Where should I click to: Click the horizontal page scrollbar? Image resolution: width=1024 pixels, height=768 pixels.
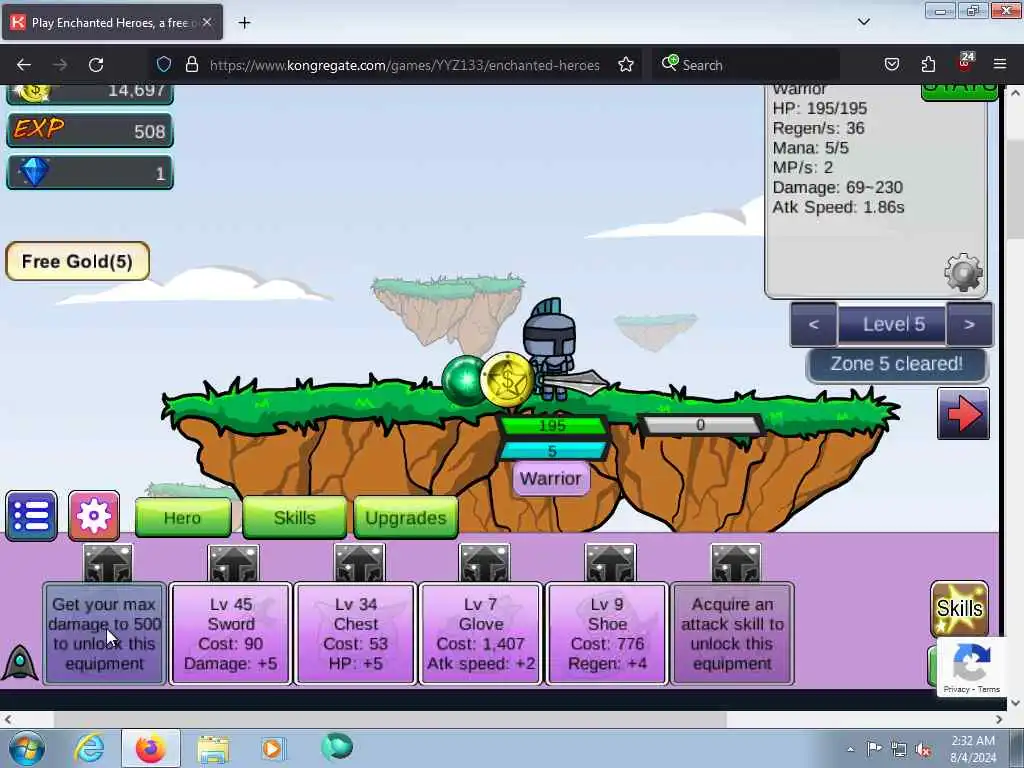pos(390,720)
